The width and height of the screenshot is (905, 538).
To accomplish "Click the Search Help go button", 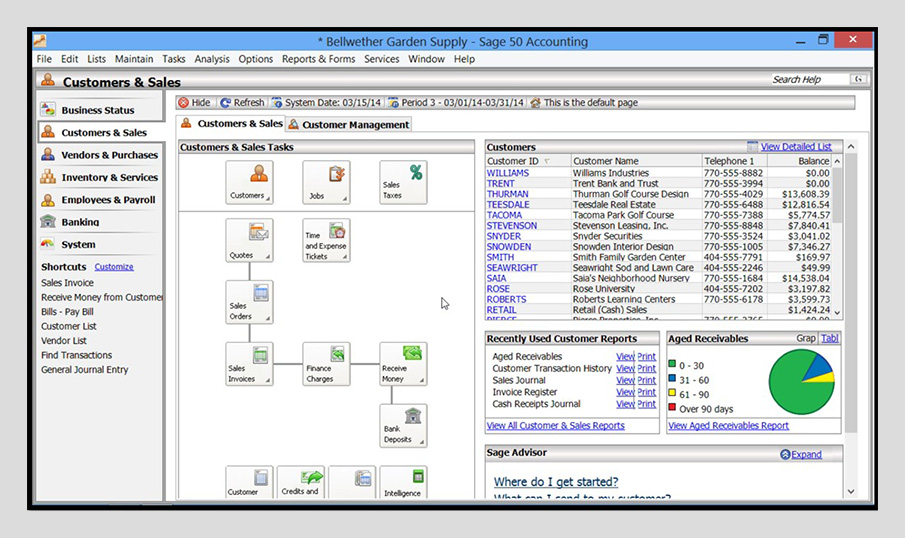I will (x=858, y=79).
